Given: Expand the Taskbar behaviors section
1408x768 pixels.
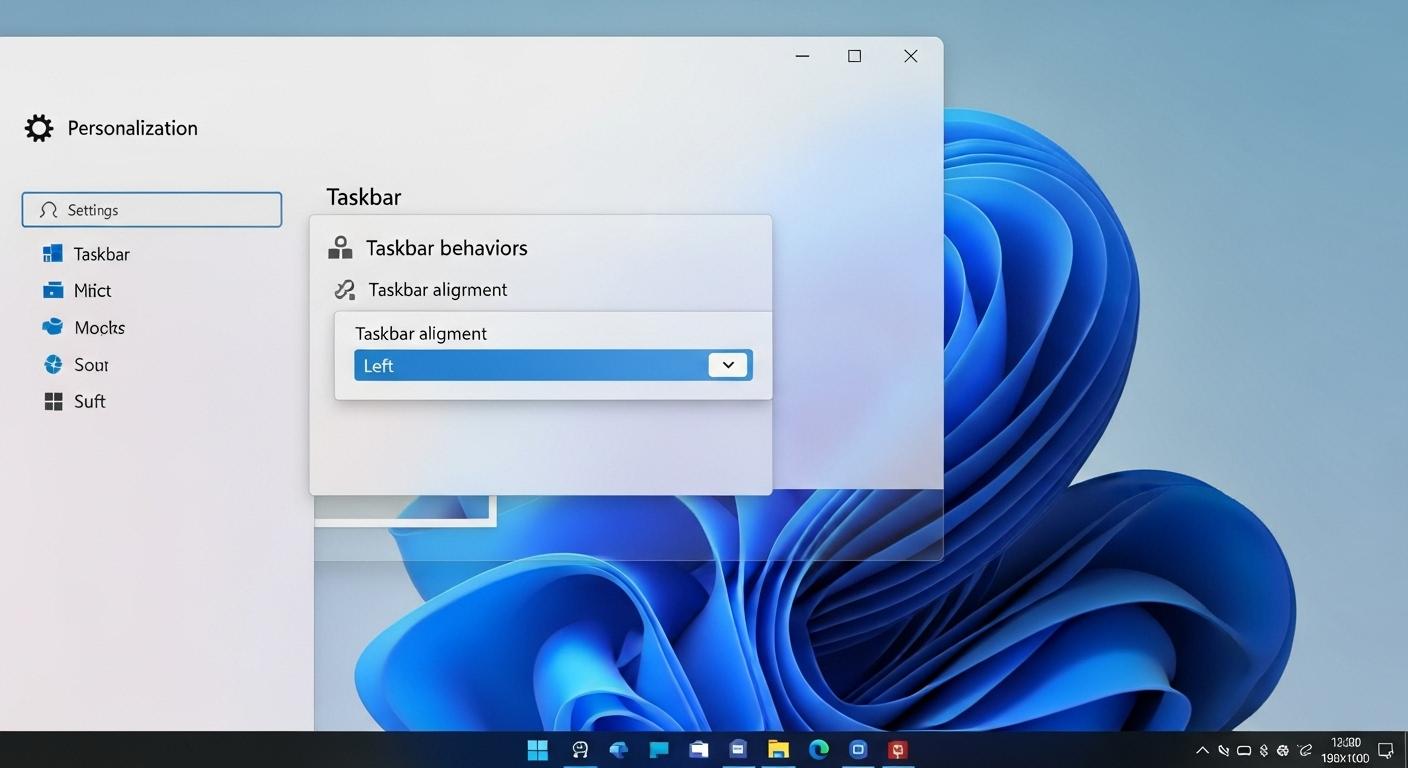Looking at the screenshot, I should point(447,247).
